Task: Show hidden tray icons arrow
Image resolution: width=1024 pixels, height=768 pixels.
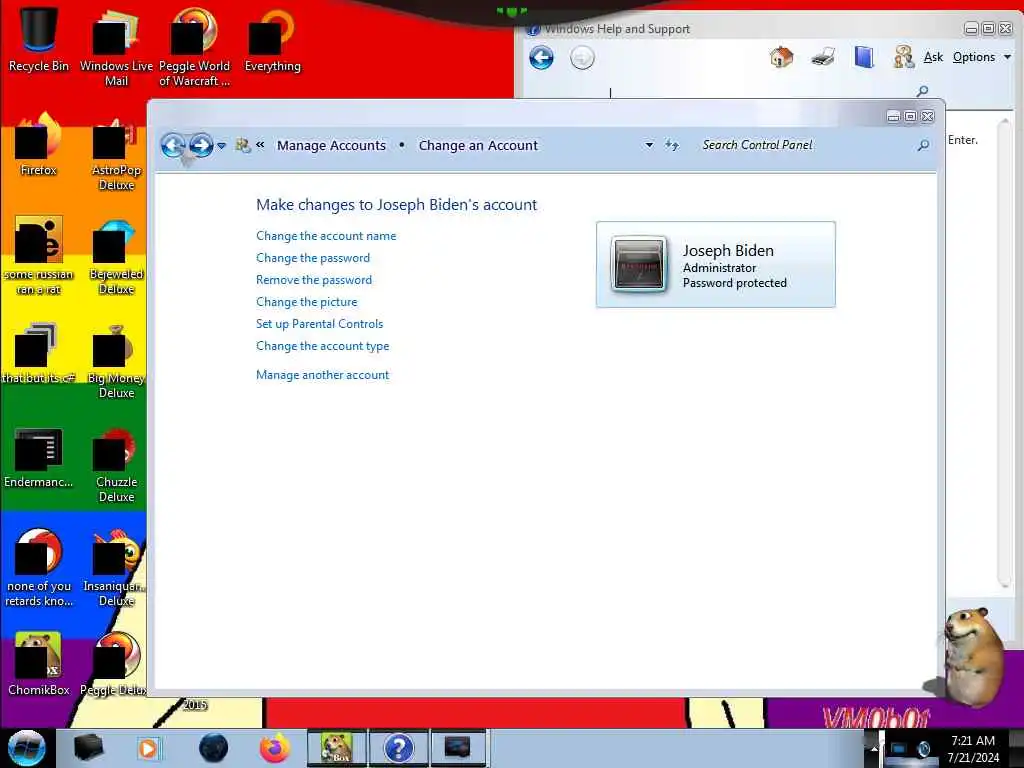Action: [x=874, y=749]
